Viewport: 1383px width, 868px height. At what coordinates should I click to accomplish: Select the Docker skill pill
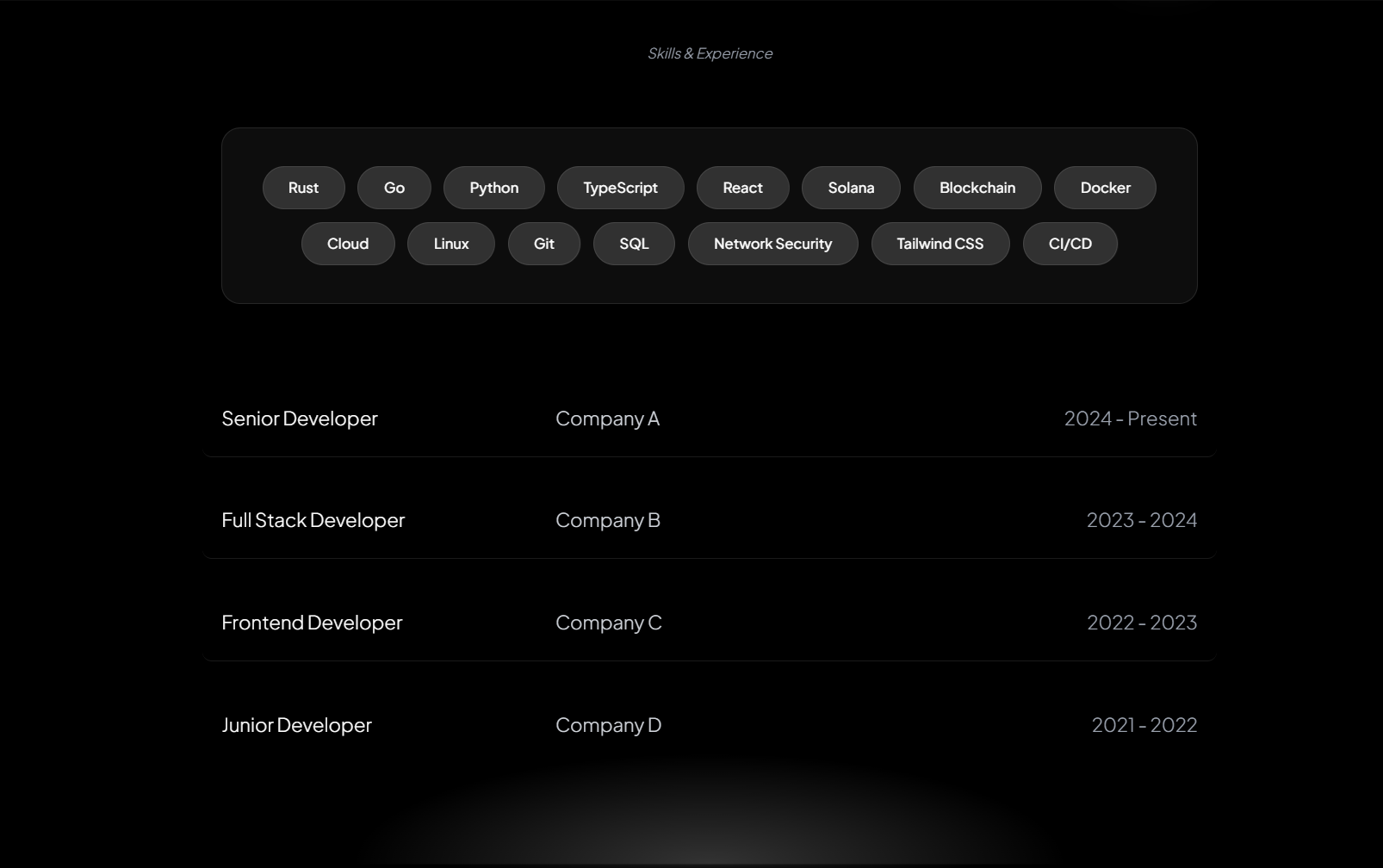click(x=1105, y=188)
